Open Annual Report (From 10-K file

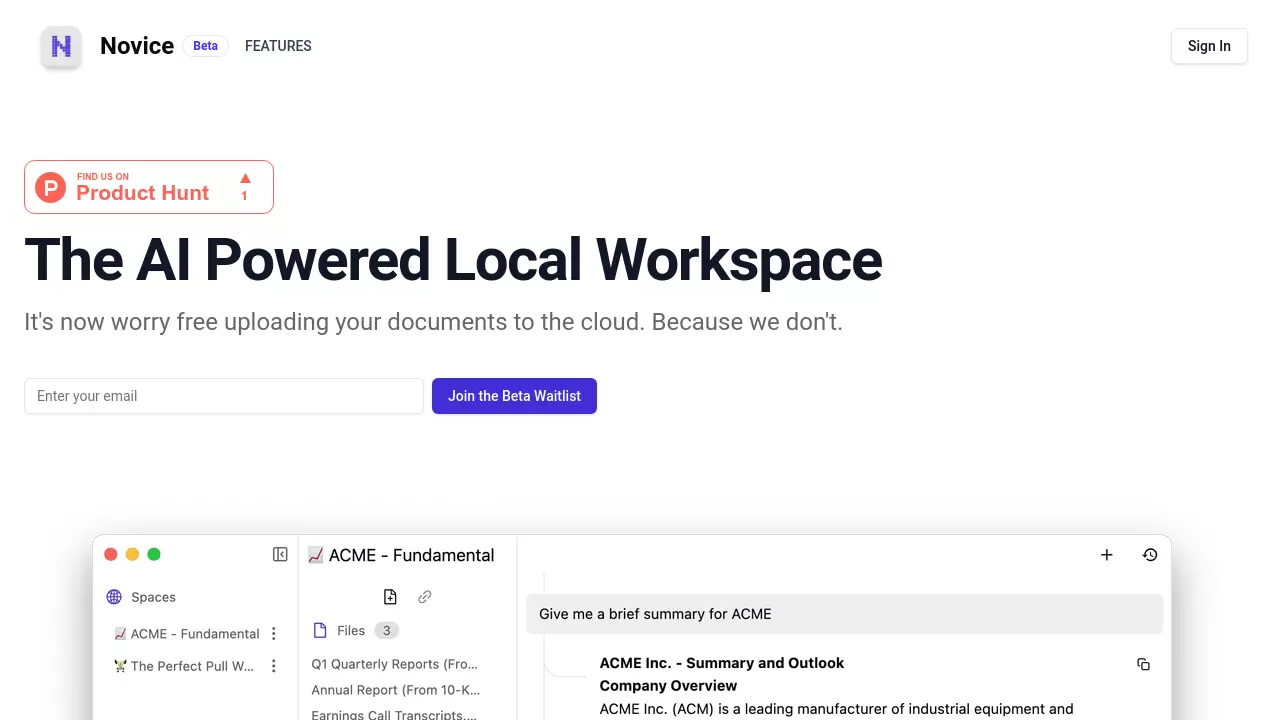point(396,690)
